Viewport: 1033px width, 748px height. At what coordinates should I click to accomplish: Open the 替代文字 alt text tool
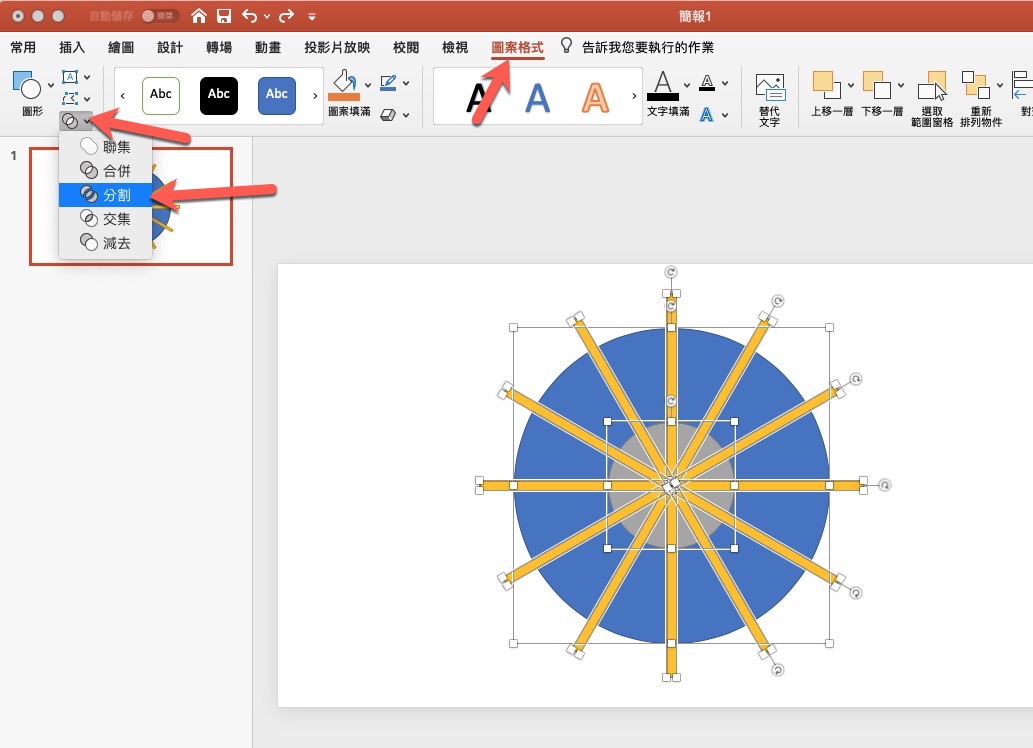(x=769, y=98)
